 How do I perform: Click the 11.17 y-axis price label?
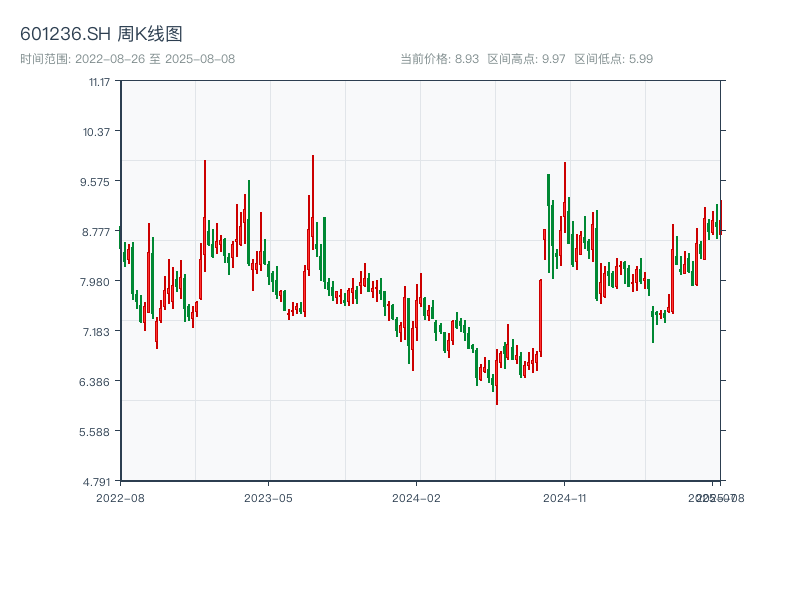(97, 82)
